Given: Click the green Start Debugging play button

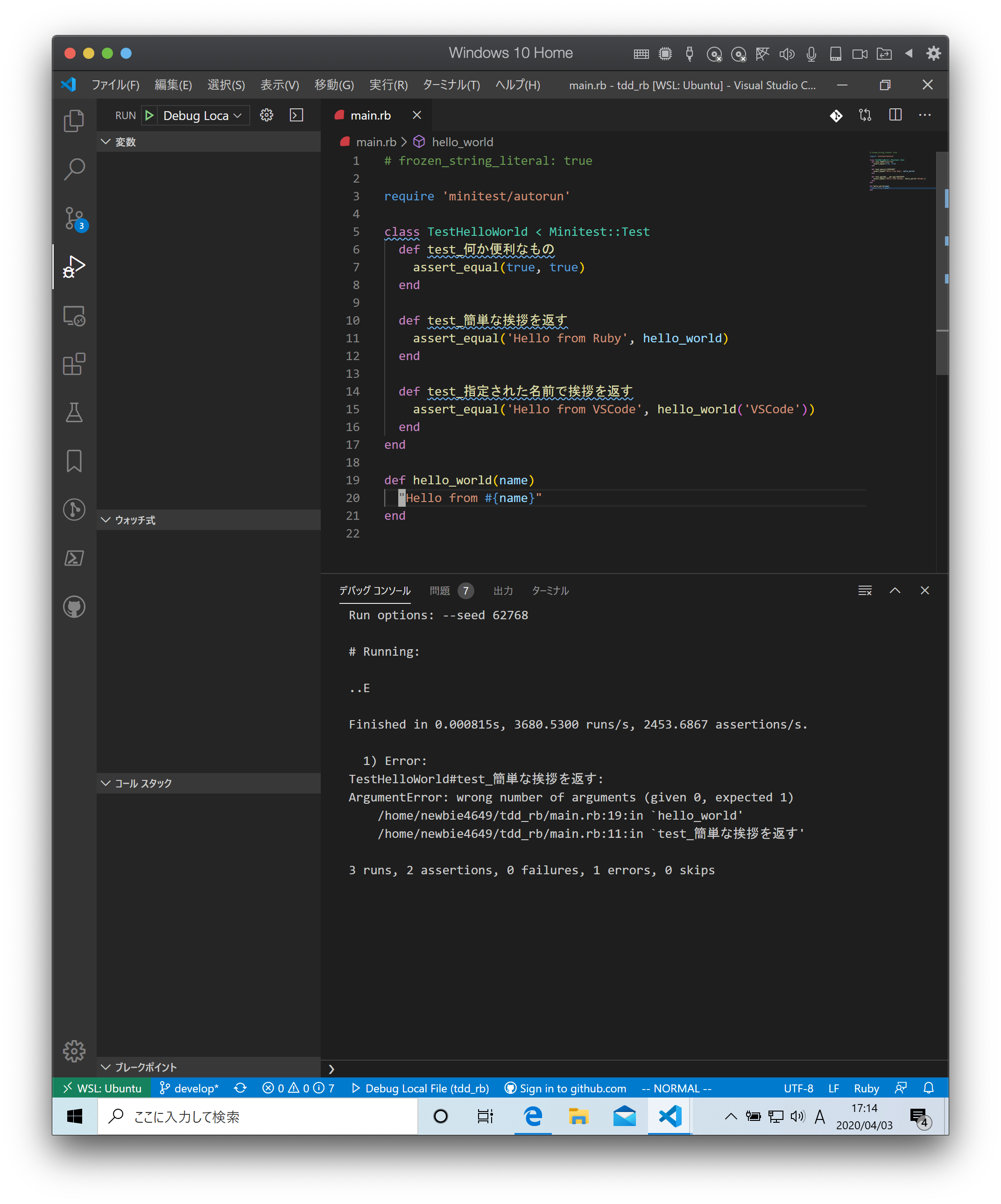Looking at the screenshot, I should tap(149, 115).
